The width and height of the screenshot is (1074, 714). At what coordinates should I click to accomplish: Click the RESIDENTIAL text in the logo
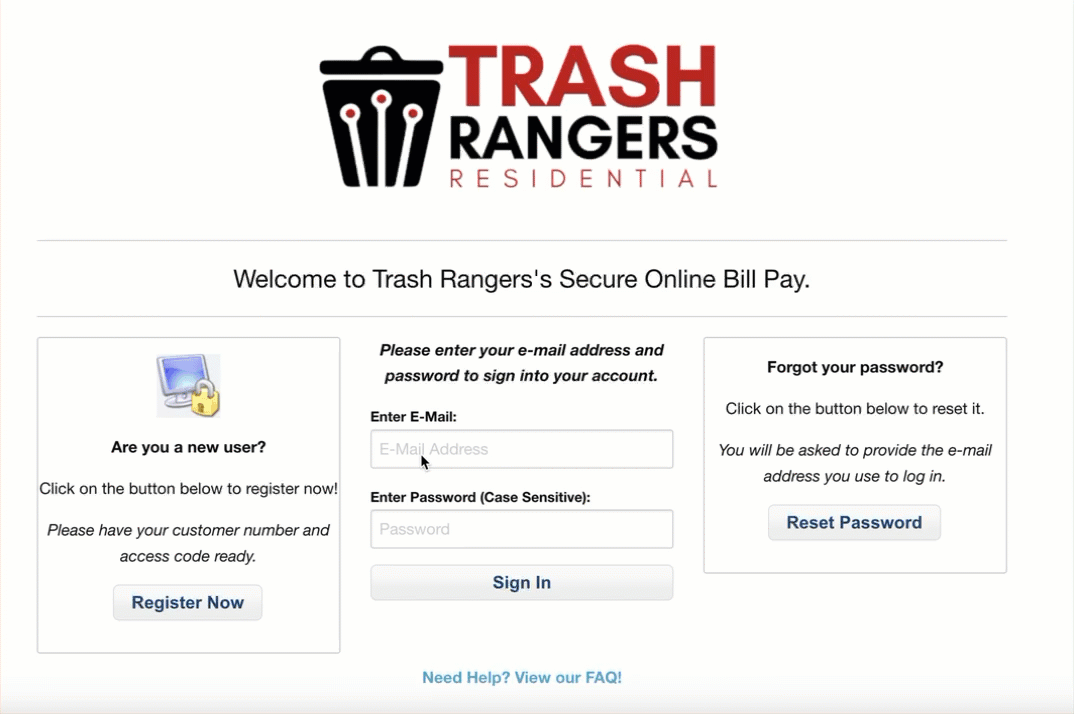[583, 179]
